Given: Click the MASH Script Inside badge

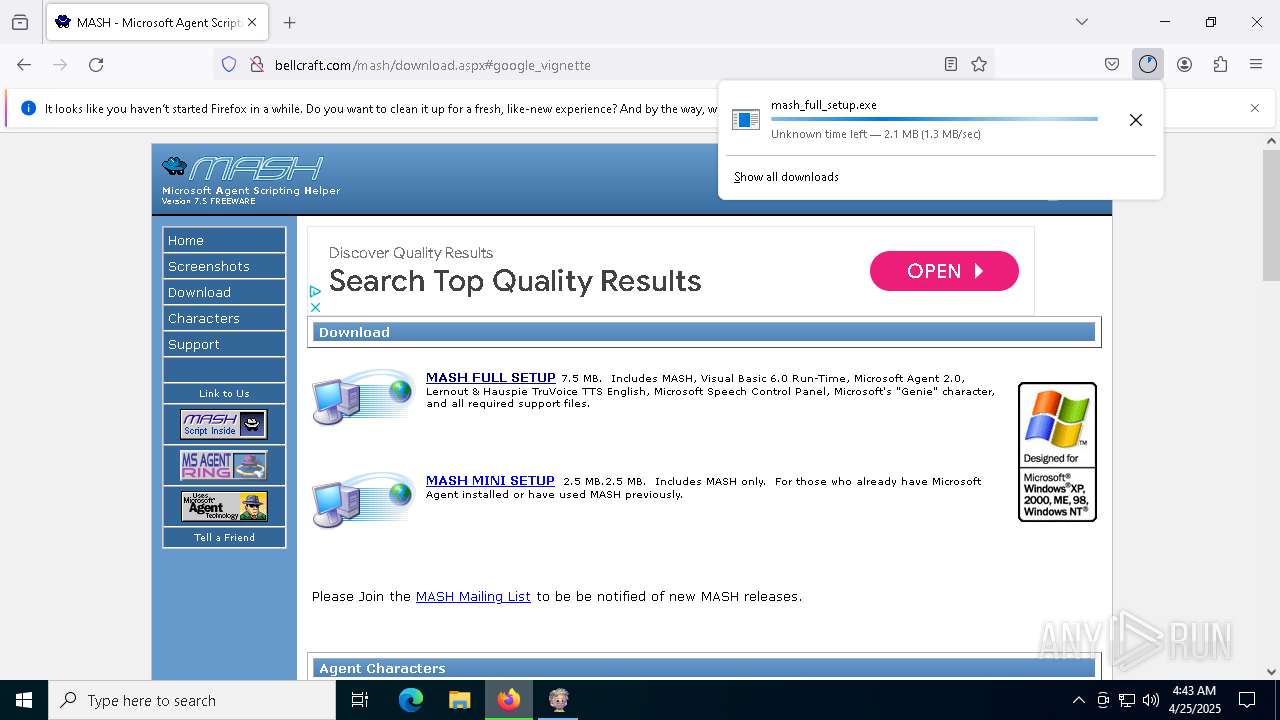Looking at the screenshot, I should coord(224,424).
